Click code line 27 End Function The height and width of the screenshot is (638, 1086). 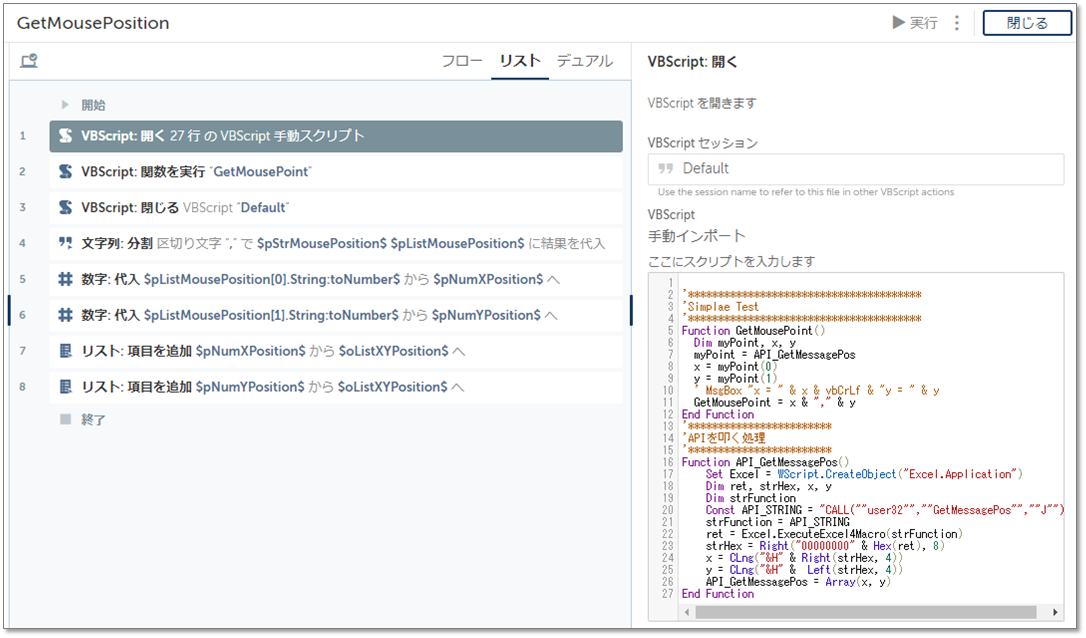pyautogui.click(x=718, y=594)
